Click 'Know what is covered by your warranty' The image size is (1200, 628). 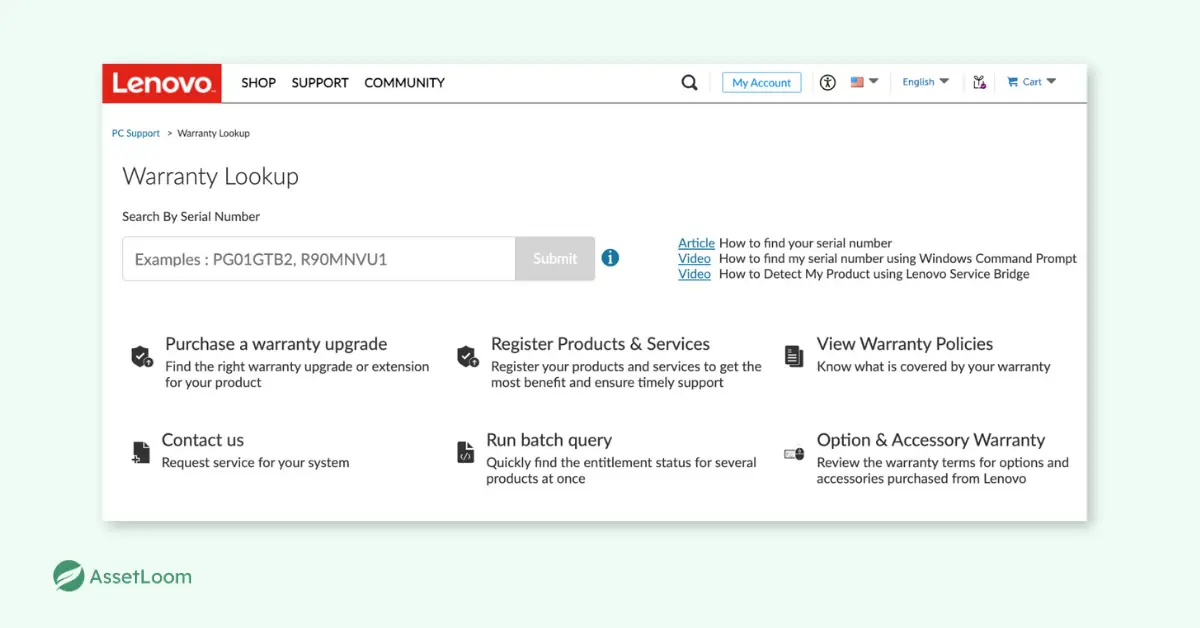[933, 367]
